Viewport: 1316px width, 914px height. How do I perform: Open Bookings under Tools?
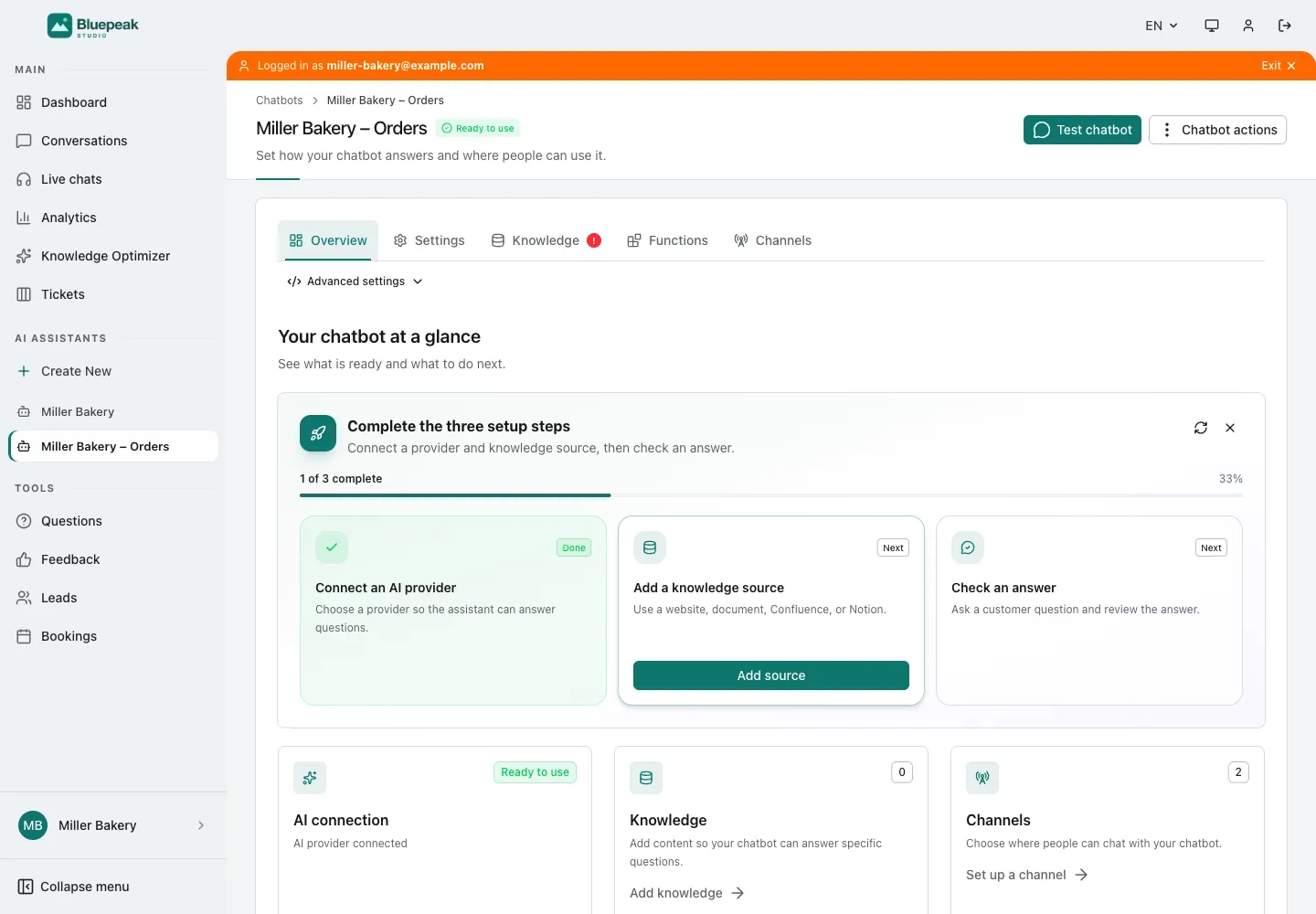113,636
